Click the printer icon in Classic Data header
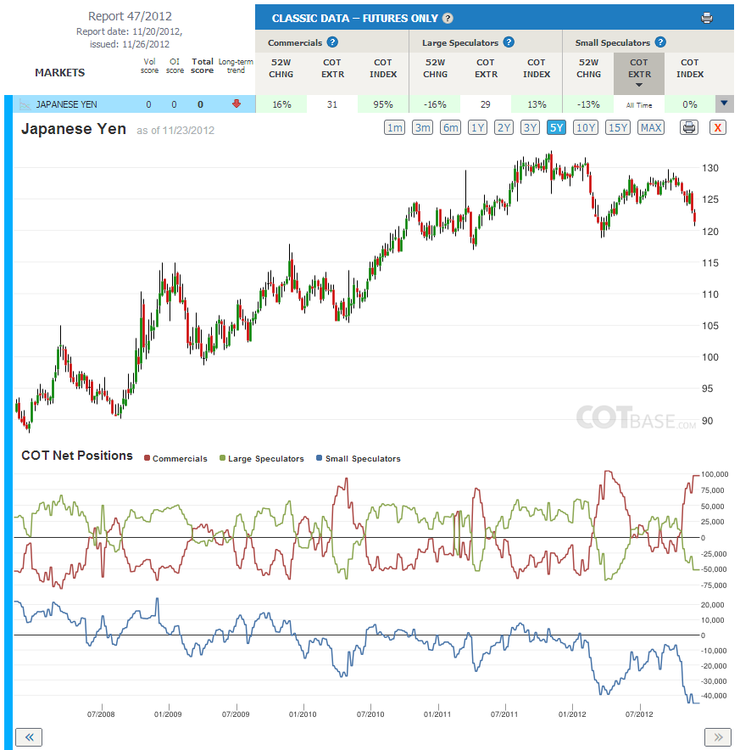The image size is (740, 750). 707,18
